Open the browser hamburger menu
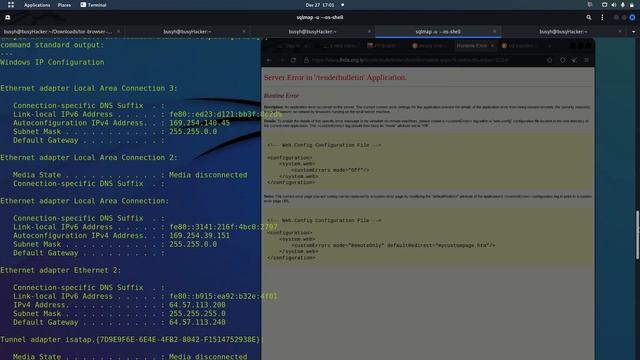The height and width of the screenshot is (360, 640). [587, 60]
